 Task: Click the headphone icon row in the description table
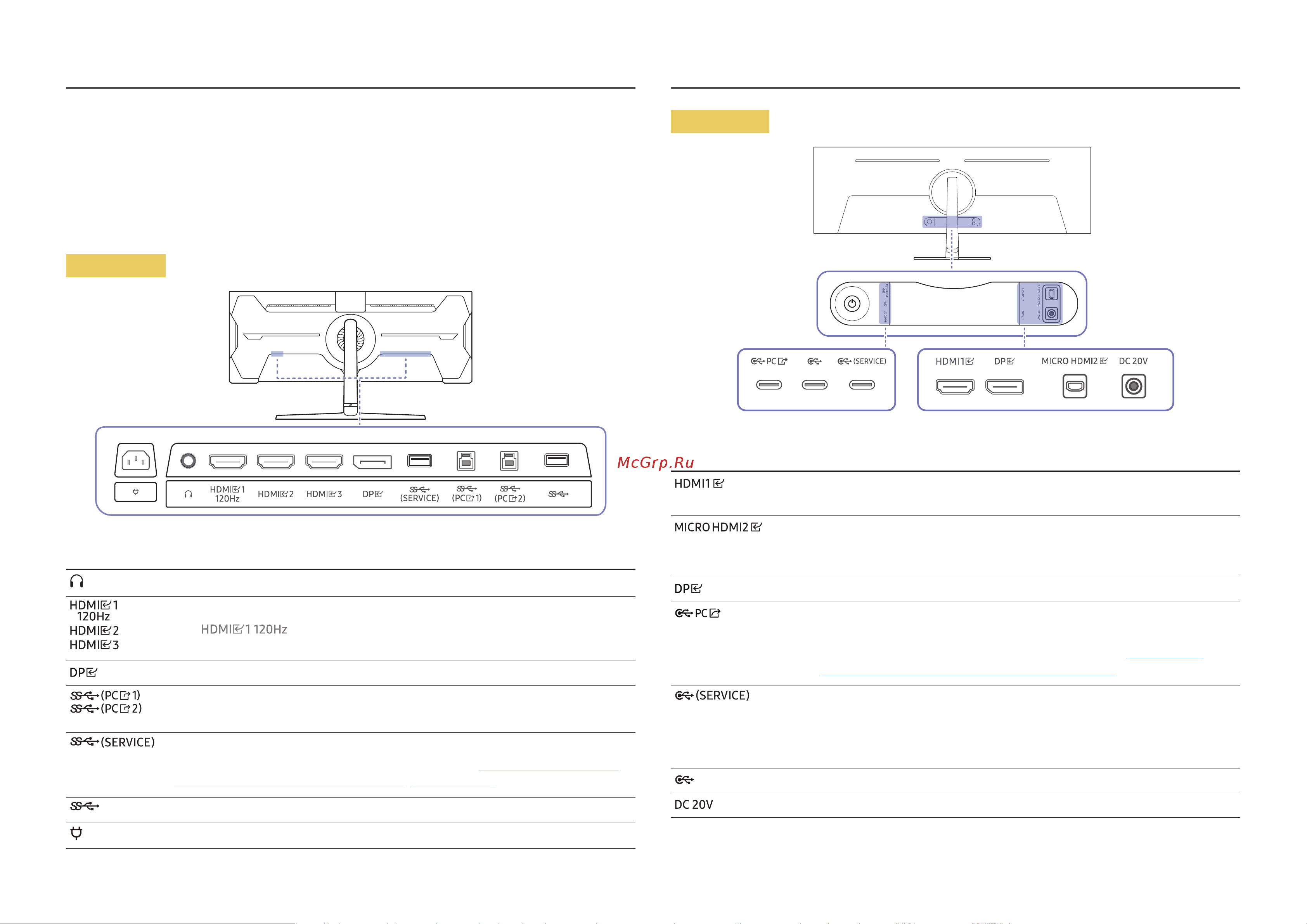76,581
